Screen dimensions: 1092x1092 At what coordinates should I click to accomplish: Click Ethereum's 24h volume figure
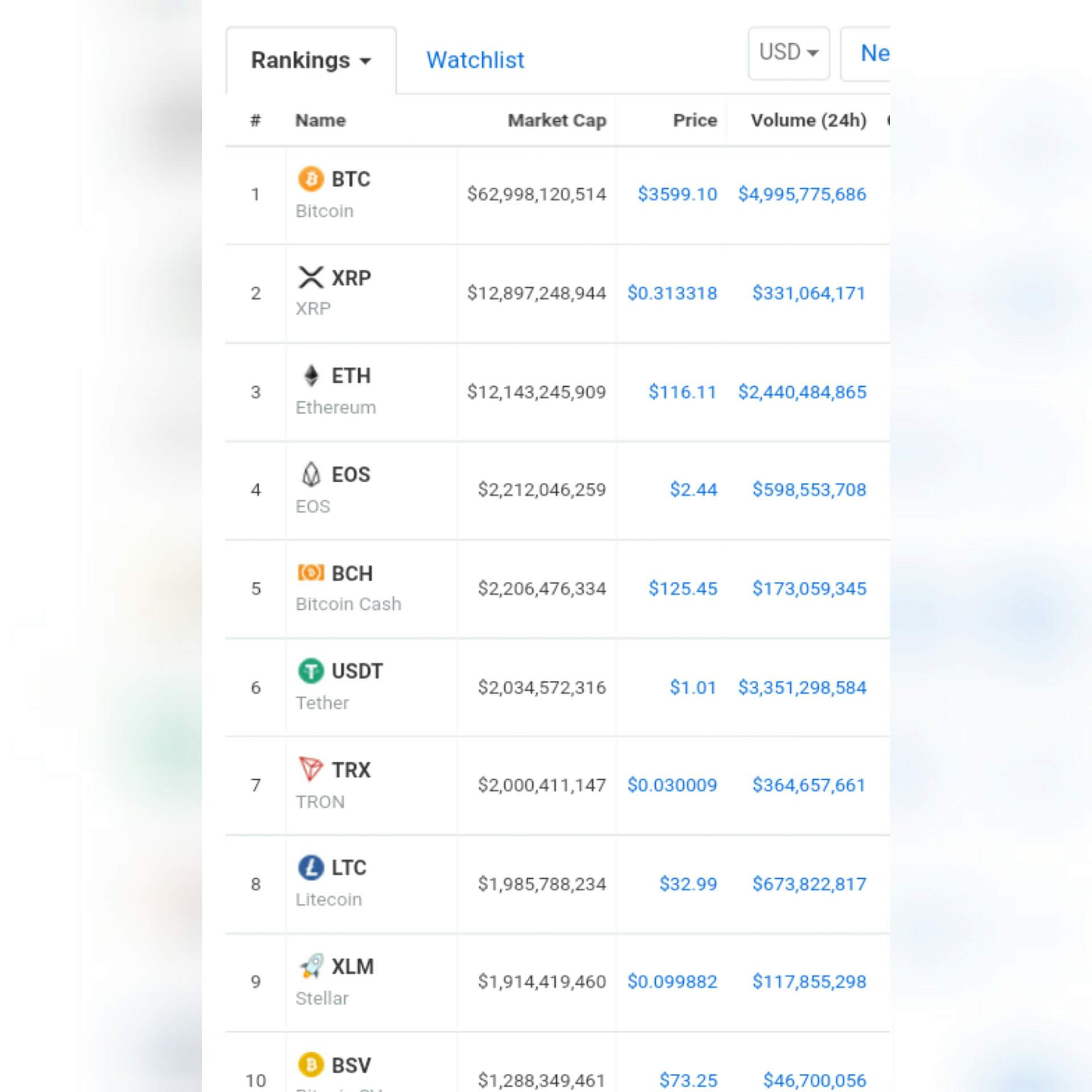(803, 392)
